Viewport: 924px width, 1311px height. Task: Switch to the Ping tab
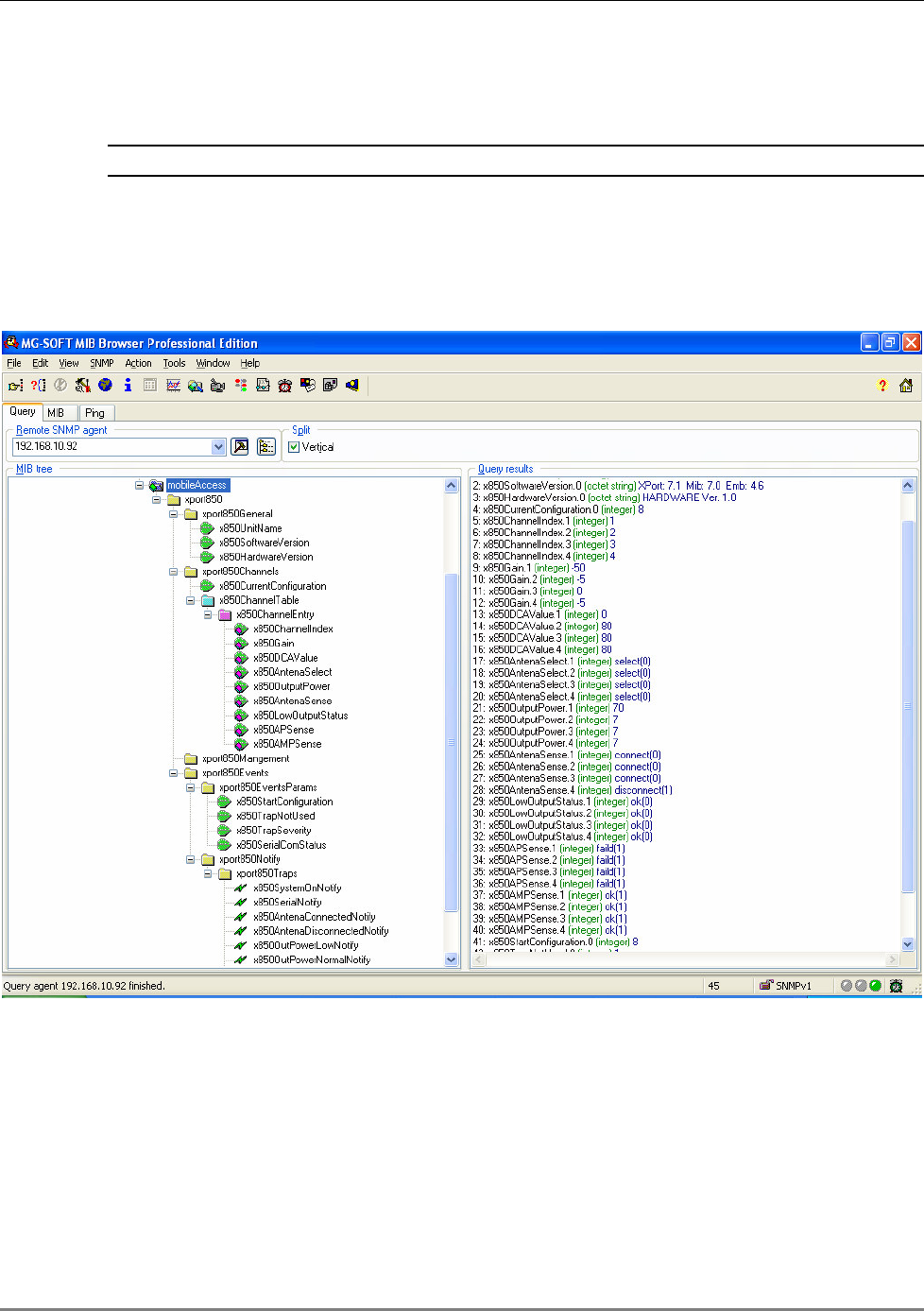(94, 413)
